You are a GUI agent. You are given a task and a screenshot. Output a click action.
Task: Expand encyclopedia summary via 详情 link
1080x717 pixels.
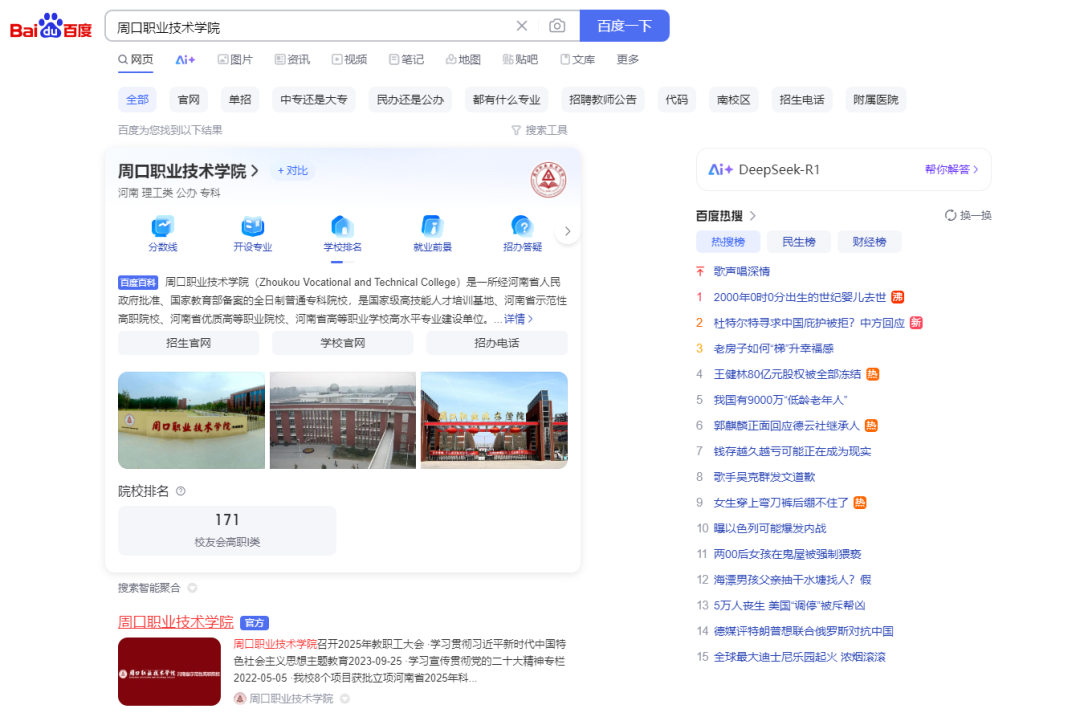point(518,319)
